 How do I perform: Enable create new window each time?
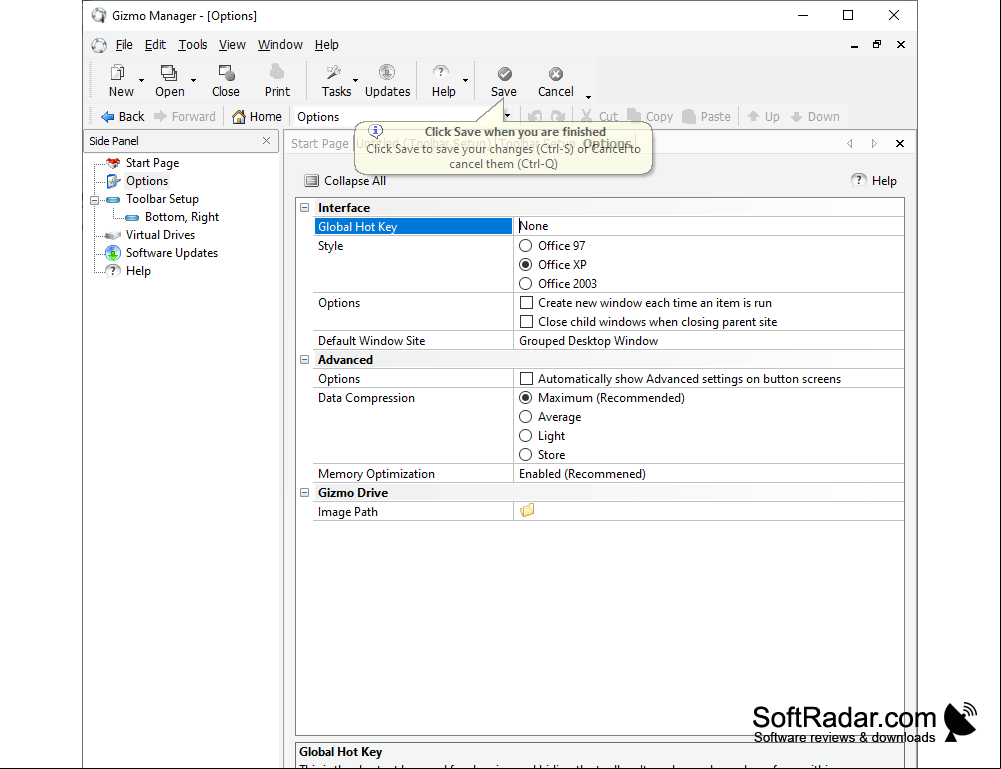(526, 302)
